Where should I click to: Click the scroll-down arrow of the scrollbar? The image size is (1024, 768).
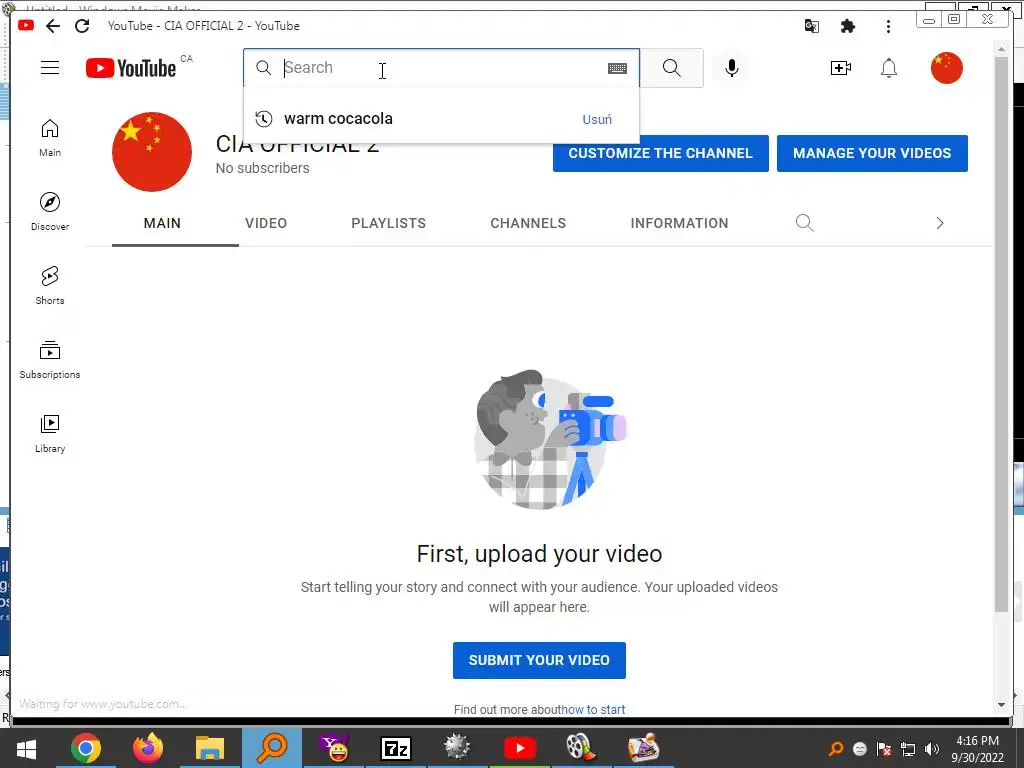coord(1001,705)
